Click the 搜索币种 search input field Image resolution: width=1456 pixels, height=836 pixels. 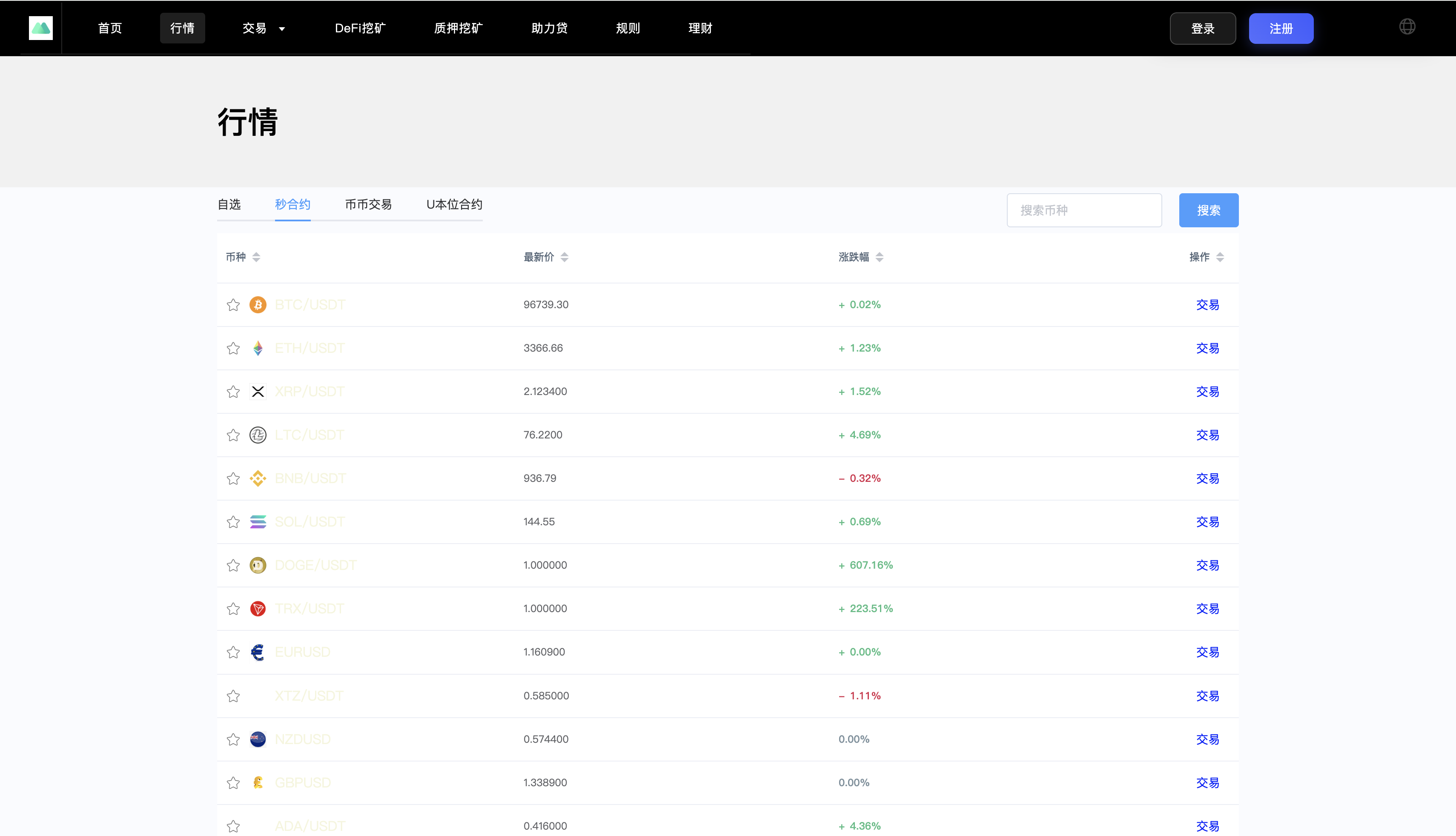pyautogui.click(x=1083, y=210)
